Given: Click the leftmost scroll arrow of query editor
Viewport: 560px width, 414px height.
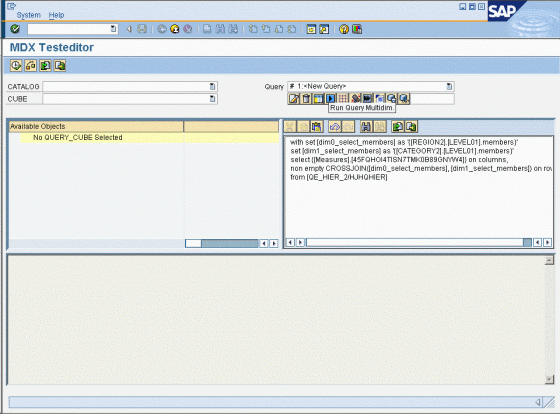Looking at the screenshot, I should 290,243.
